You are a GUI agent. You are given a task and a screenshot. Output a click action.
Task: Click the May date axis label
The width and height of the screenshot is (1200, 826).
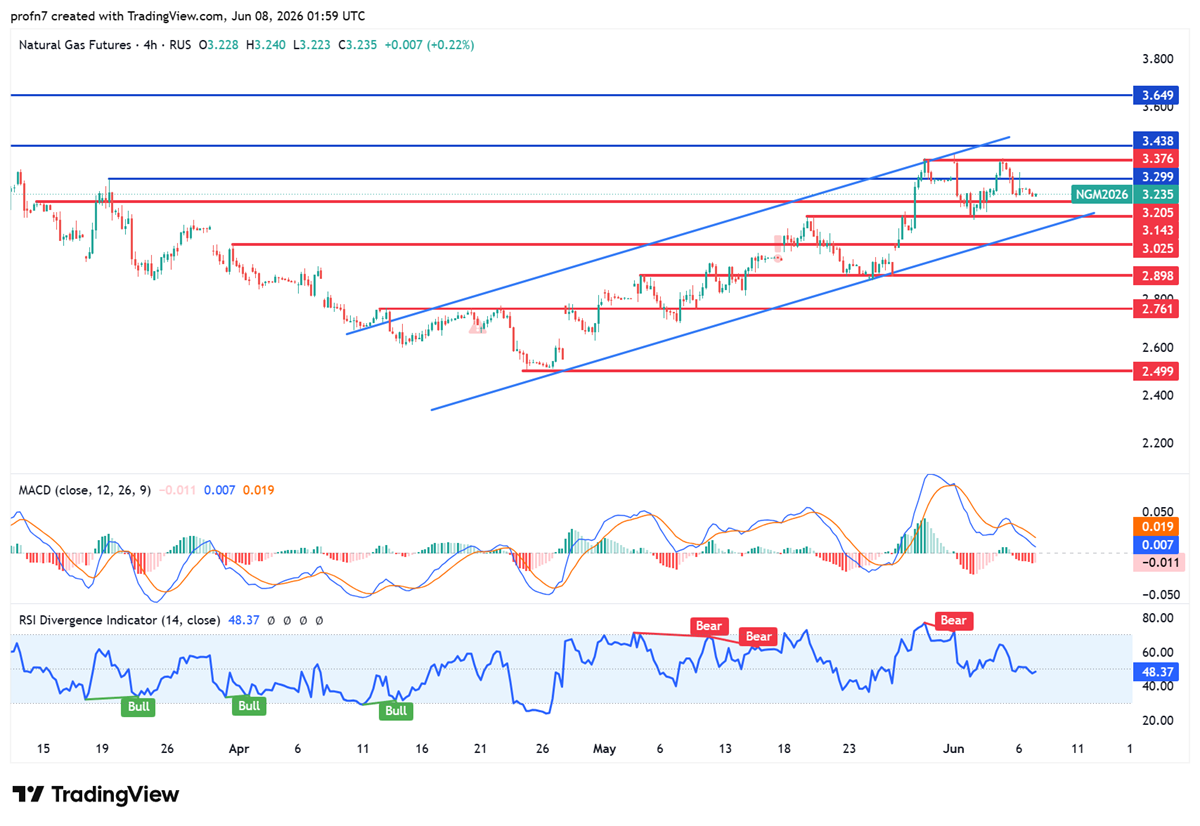coord(605,748)
